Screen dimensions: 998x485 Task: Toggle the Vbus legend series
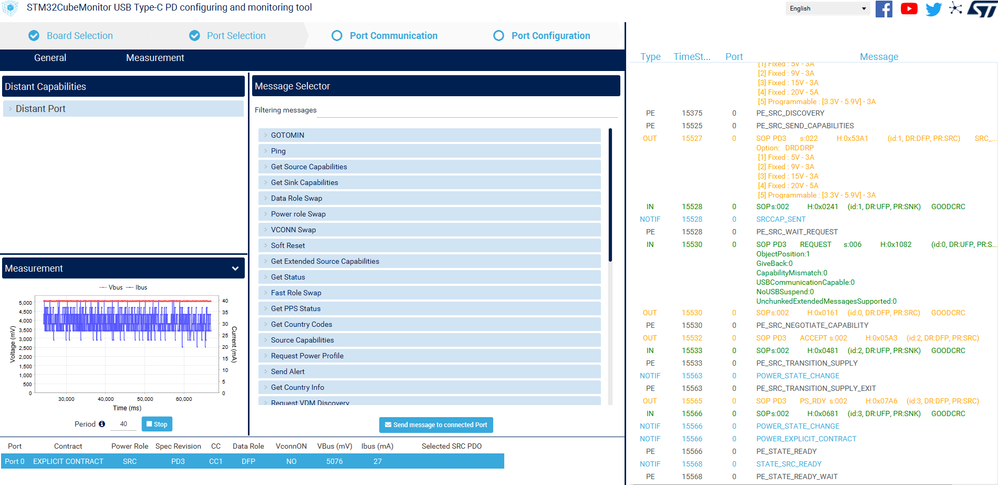[110, 288]
